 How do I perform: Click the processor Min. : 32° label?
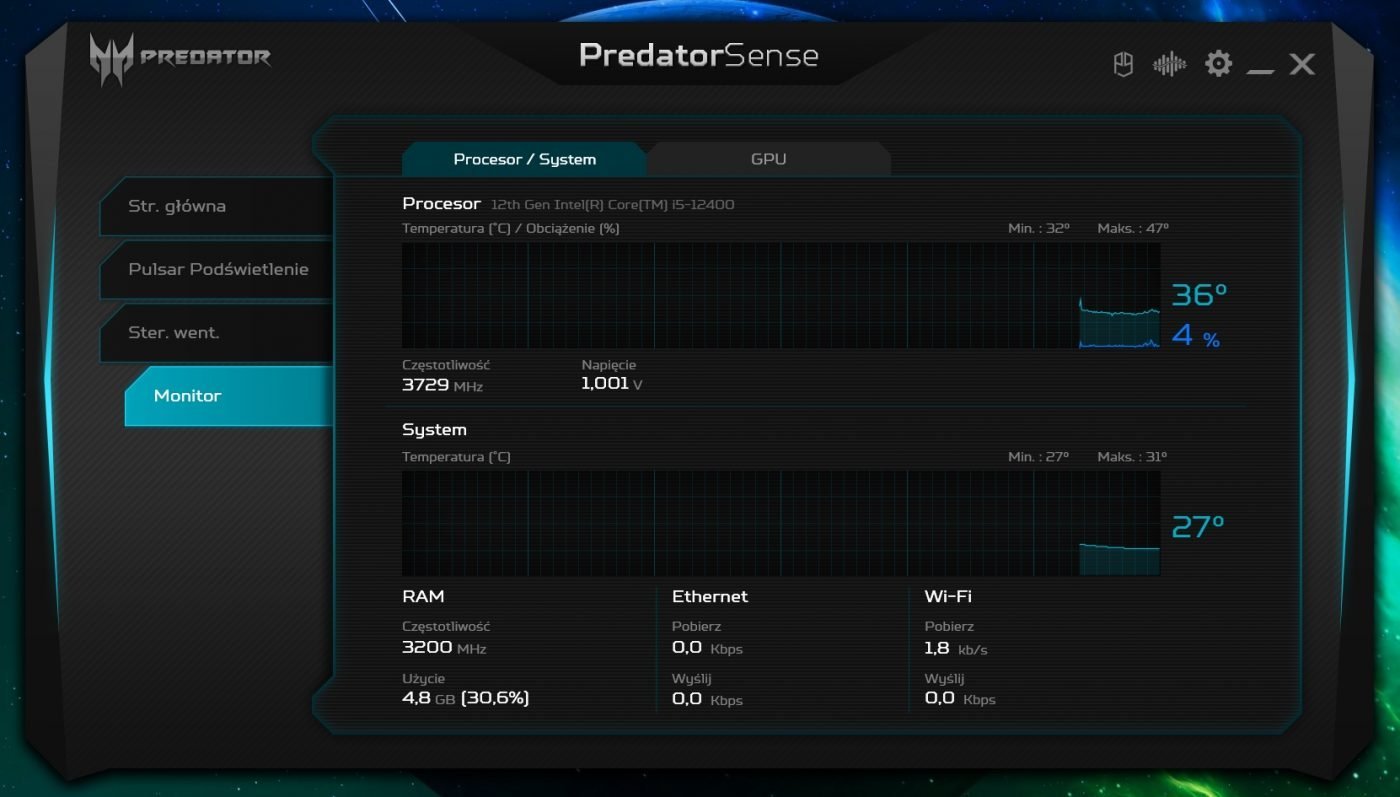tap(1039, 228)
